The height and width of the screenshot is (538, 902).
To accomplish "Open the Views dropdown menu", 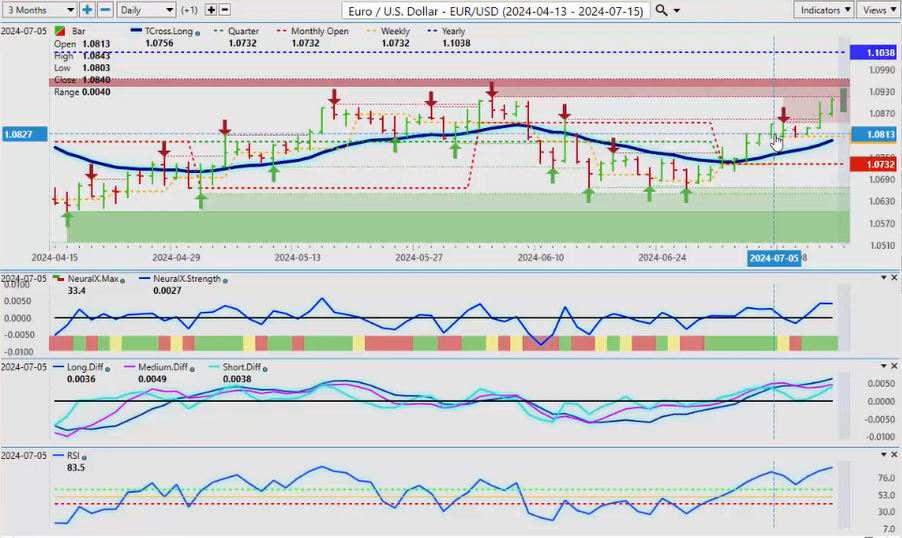I will pyautogui.click(x=879, y=10).
